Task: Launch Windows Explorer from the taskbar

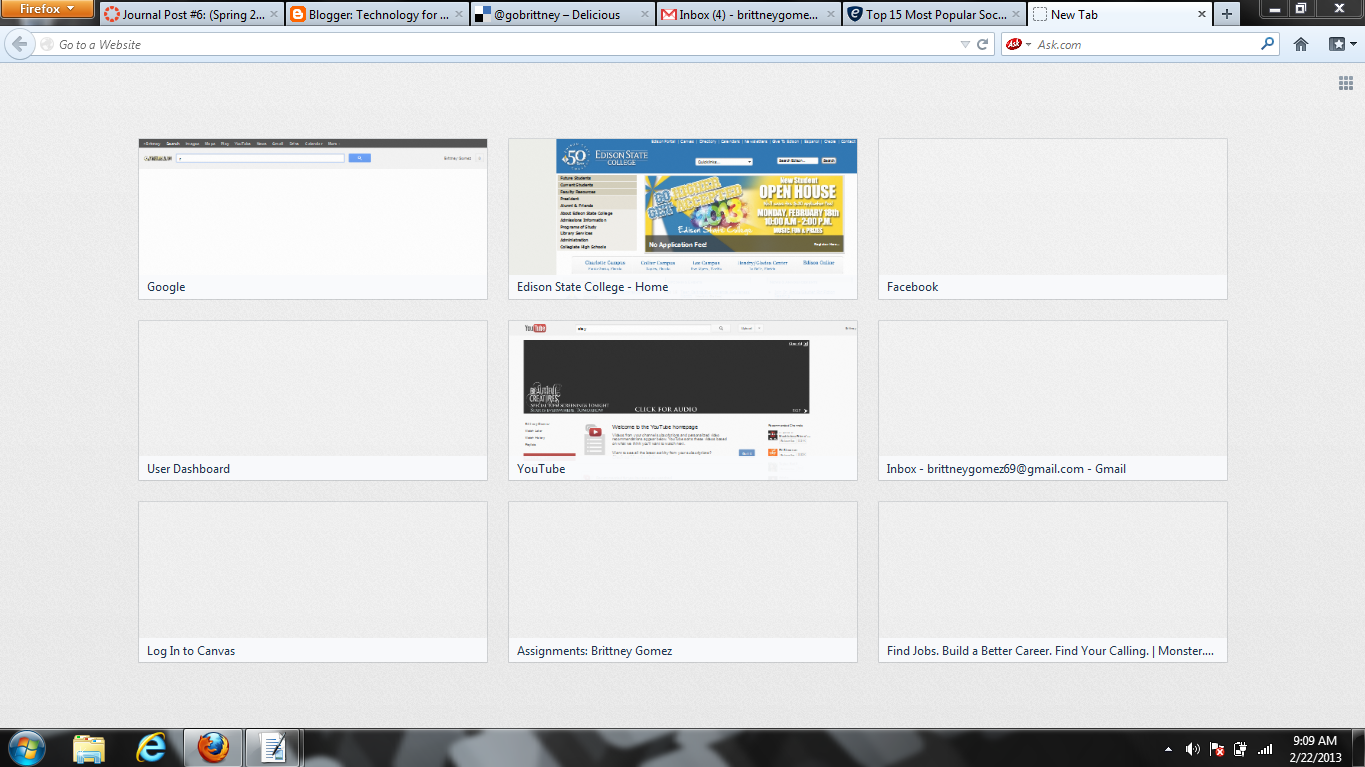Action: tap(89, 748)
